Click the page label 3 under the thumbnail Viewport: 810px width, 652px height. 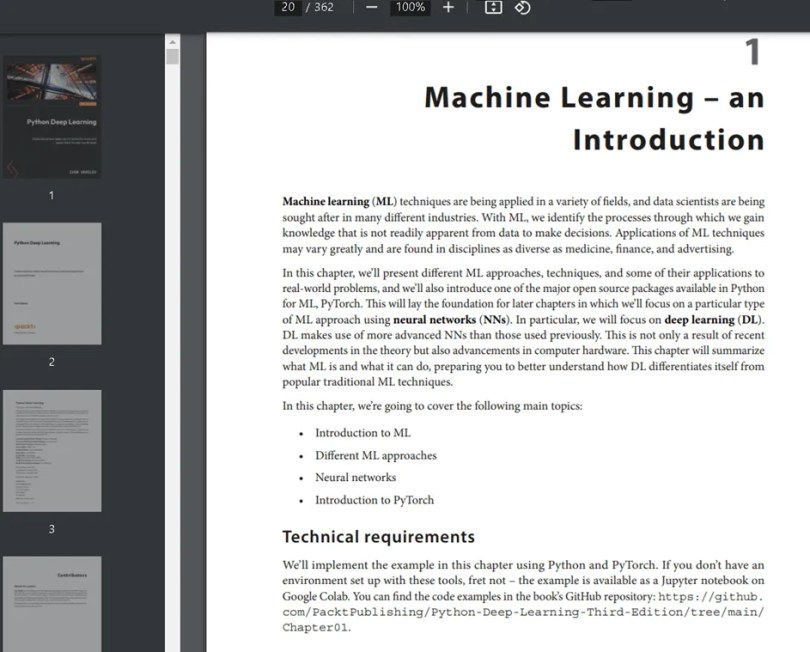pyautogui.click(x=52, y=529)
